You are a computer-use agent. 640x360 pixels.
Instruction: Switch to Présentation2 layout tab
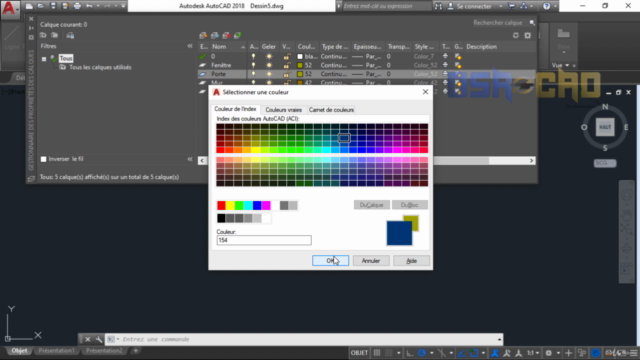[x=104, y=351]
